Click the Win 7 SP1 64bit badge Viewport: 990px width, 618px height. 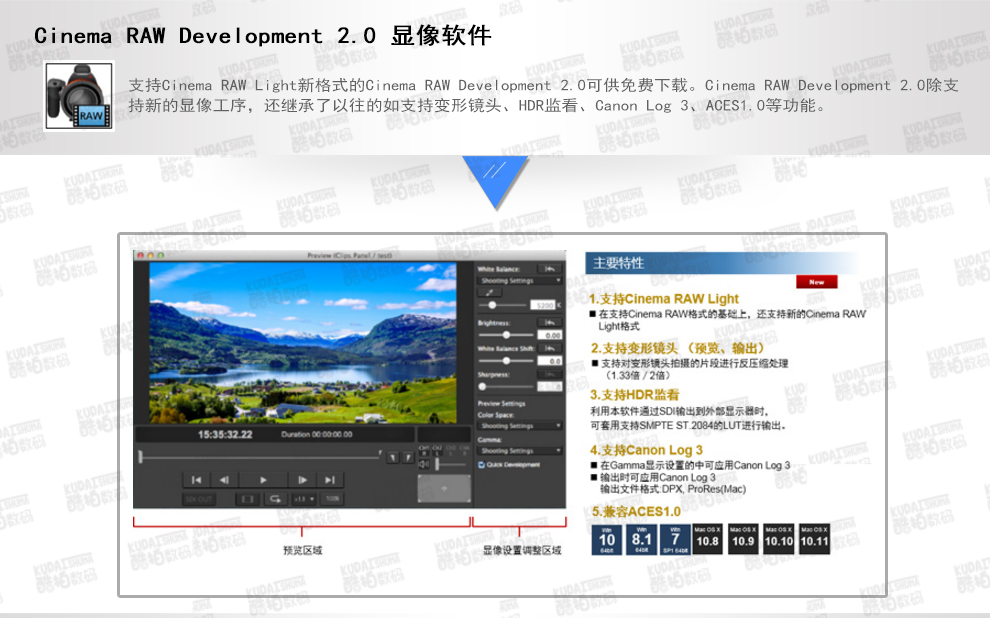(x=676, y=540)
